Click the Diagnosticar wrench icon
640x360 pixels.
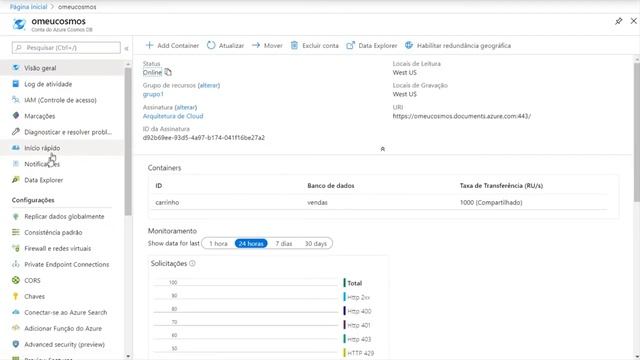point(16,132)
